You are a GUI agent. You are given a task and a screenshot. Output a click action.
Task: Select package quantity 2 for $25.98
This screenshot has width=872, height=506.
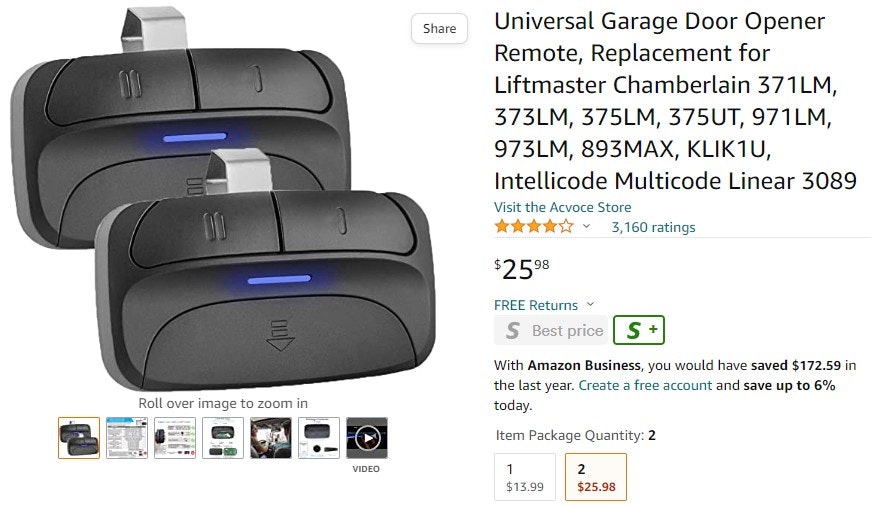[596, 477]
